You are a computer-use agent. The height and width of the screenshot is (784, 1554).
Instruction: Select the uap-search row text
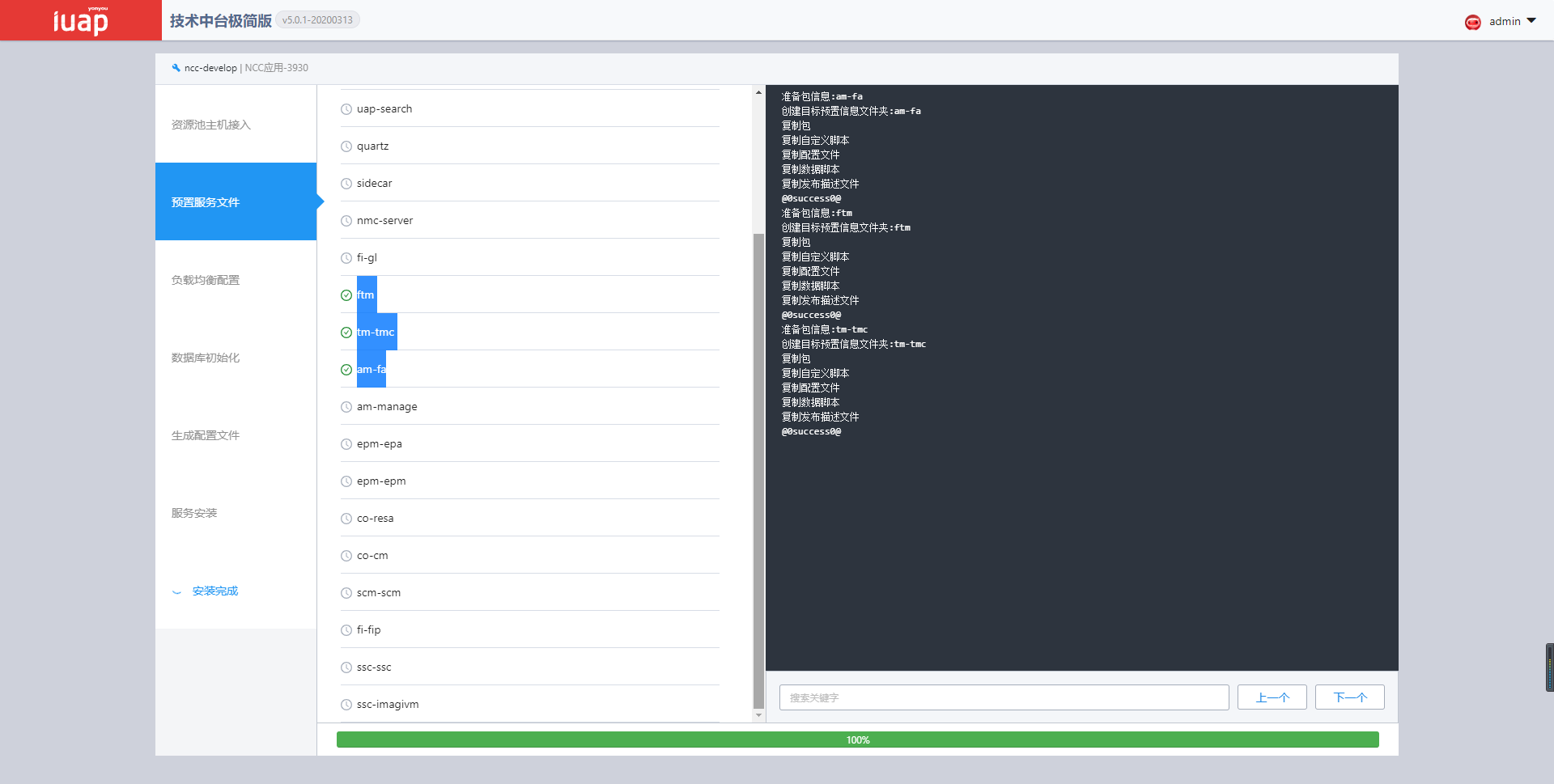point(384,109)
